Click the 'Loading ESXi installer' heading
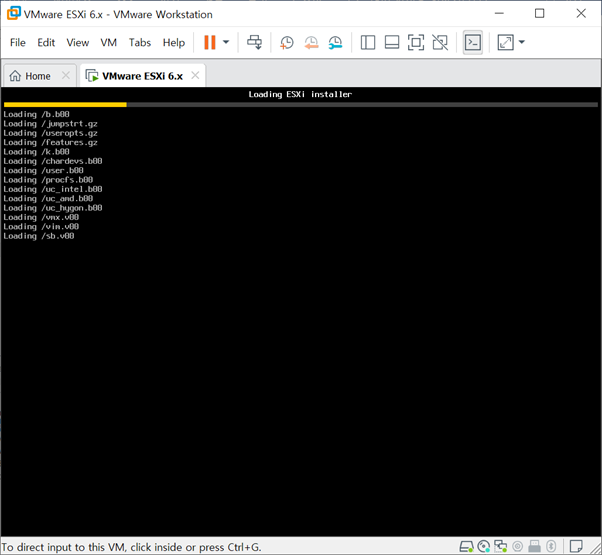The width and height of the screenshot is (602, 555). click(x=300, y=94)
